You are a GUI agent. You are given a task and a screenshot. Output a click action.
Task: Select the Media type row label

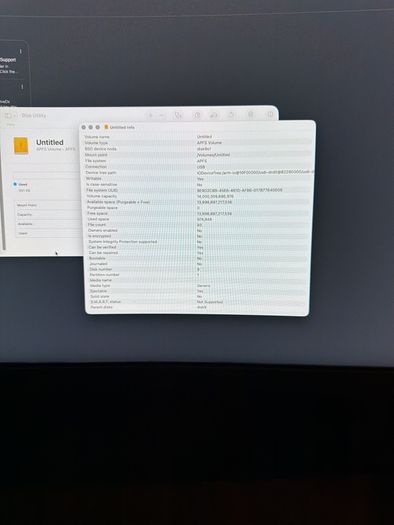click(100, 286)
